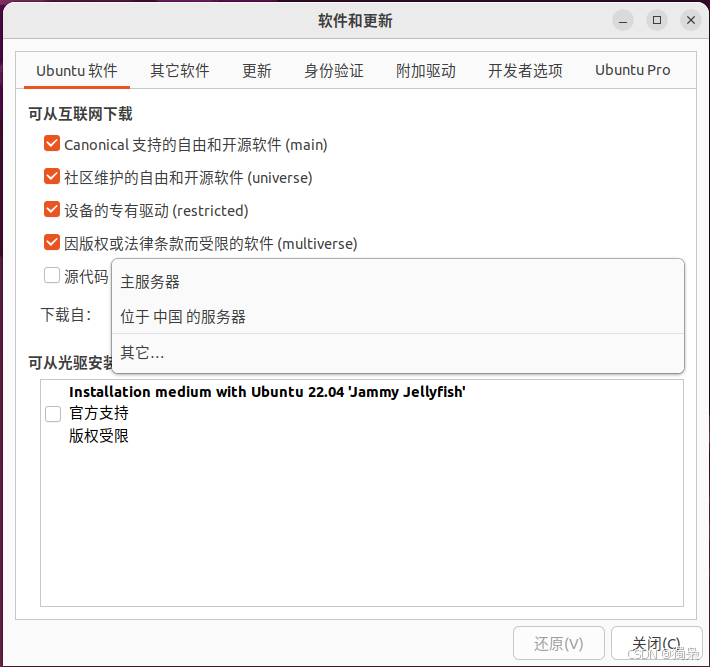Check the Installation medium Ubuntu 22.04 checkbox
The height and width of the screenshot is (667, 710).
click(53, 414)
